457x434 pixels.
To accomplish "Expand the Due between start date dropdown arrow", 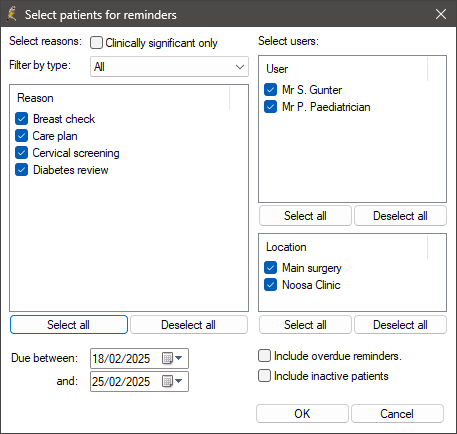I will [179, 358].
